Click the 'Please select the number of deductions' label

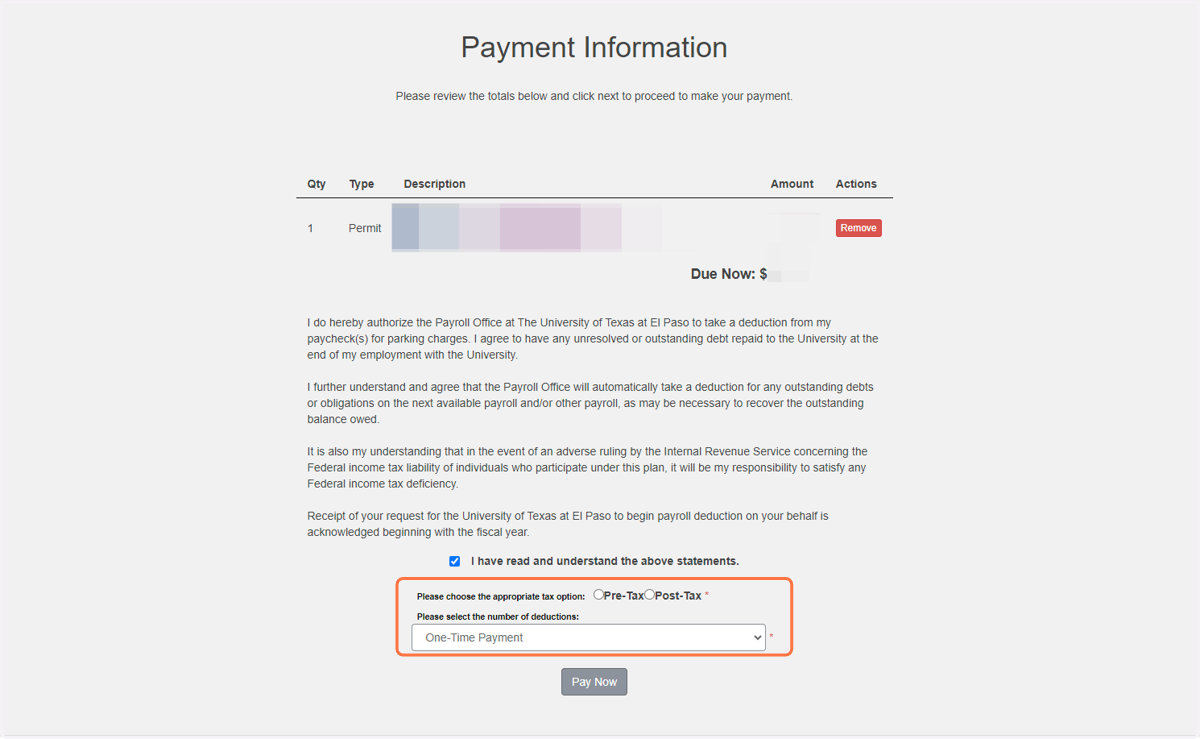[x=498, y=617]
